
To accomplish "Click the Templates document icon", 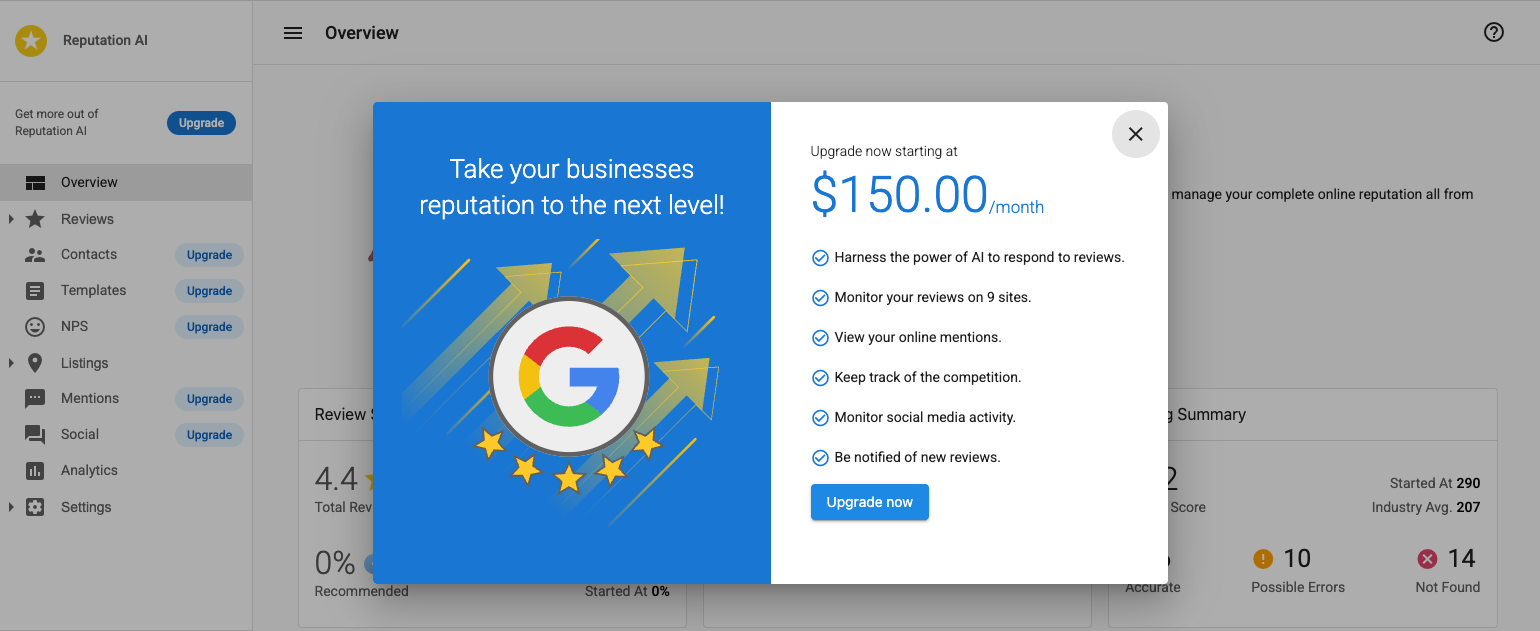I will pyautogui.click(x=35, y=291).
